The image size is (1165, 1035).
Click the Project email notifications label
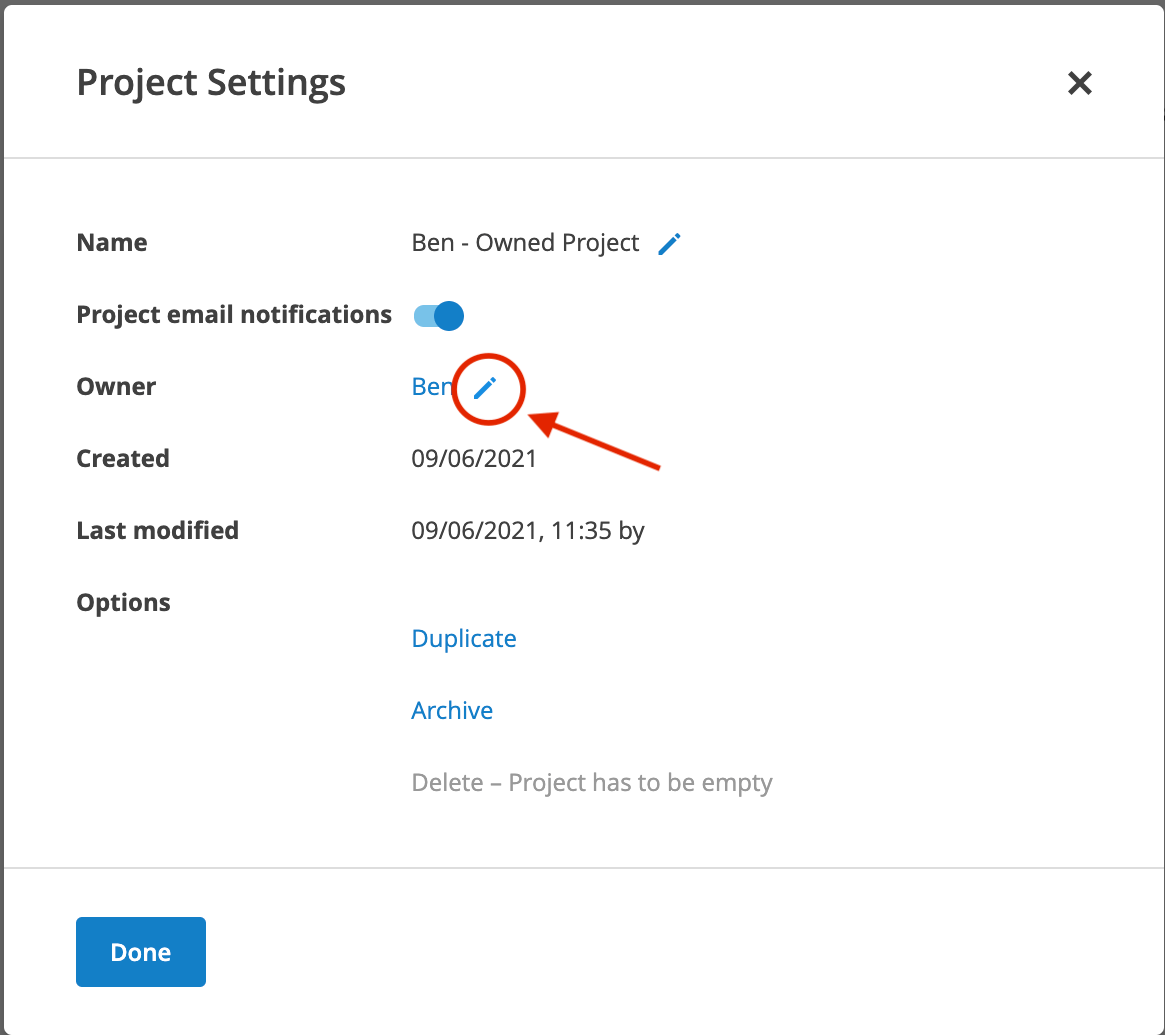(x=233, y=315)
